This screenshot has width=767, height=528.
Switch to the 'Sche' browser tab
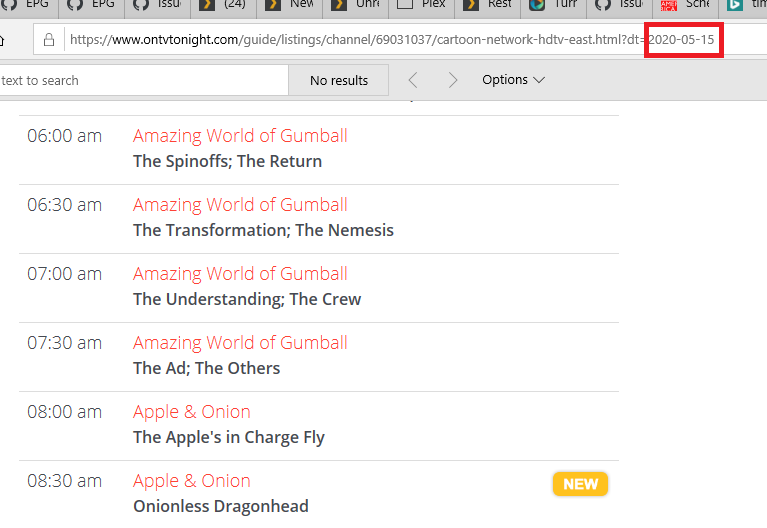tap(685, 6)
